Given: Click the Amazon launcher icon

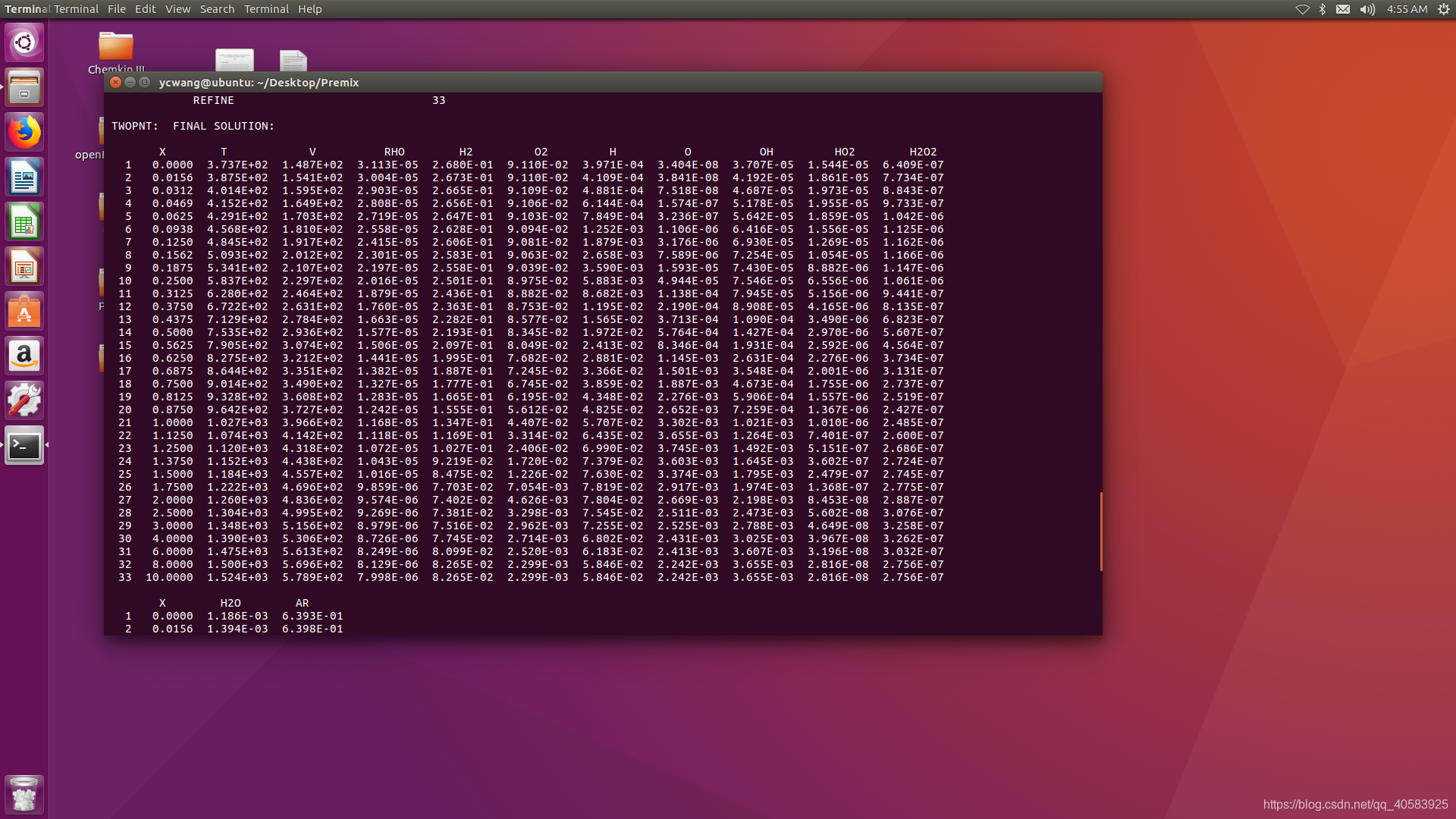Looking at the screenshot, I should [x=24, y=356].
